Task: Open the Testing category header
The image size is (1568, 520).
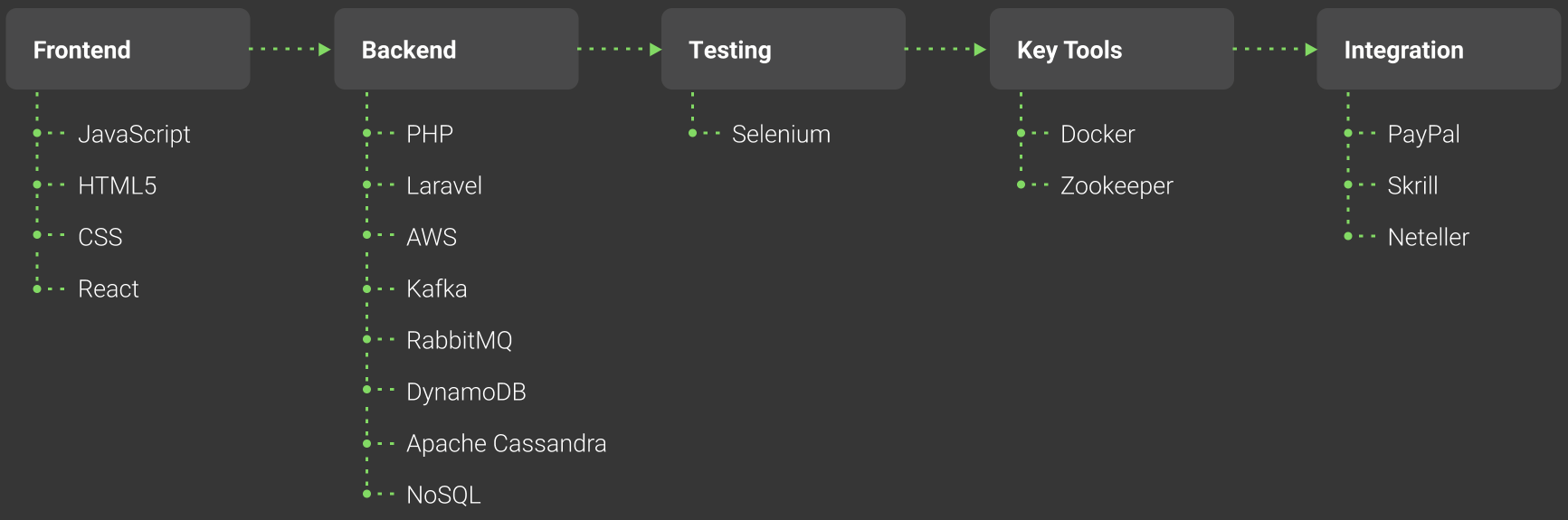Action: (x=784, y=49)
